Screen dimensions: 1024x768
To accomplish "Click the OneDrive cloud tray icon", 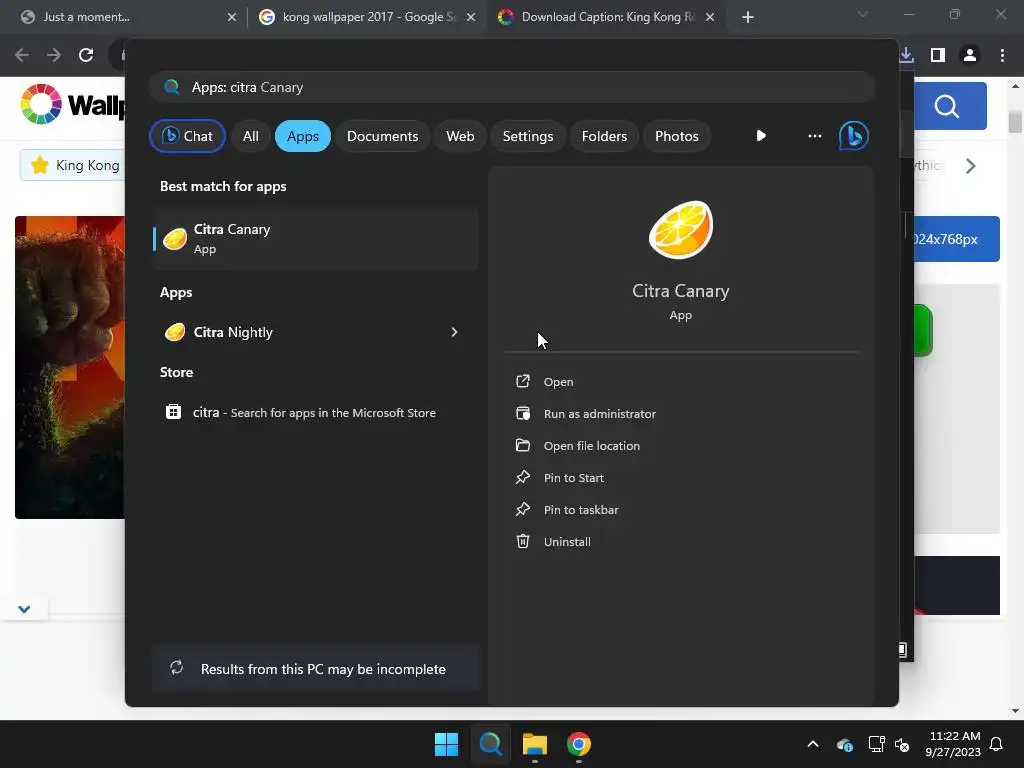I will coord(844,744).
